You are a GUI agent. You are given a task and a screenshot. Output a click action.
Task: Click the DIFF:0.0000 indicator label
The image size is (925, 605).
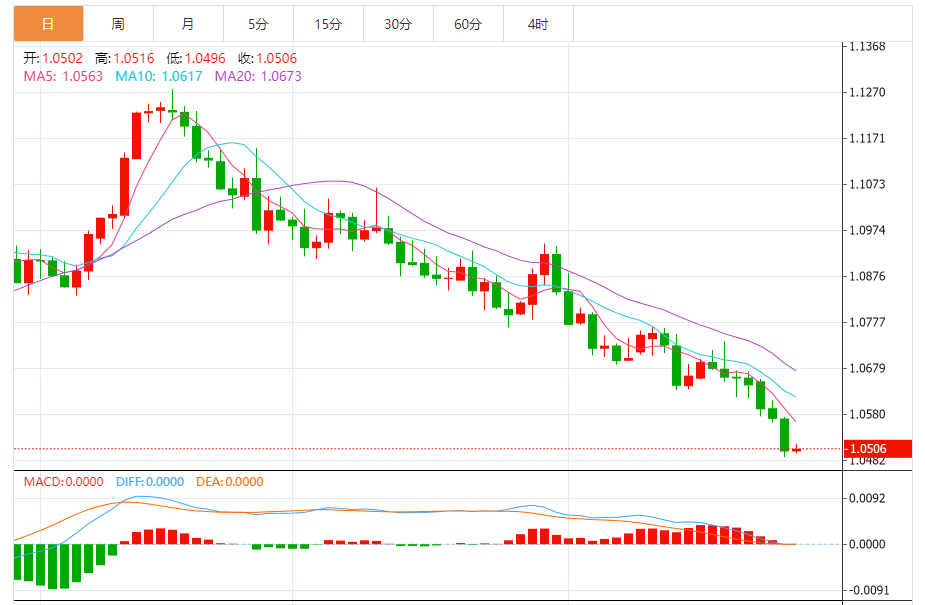click(x=150, y=482)
